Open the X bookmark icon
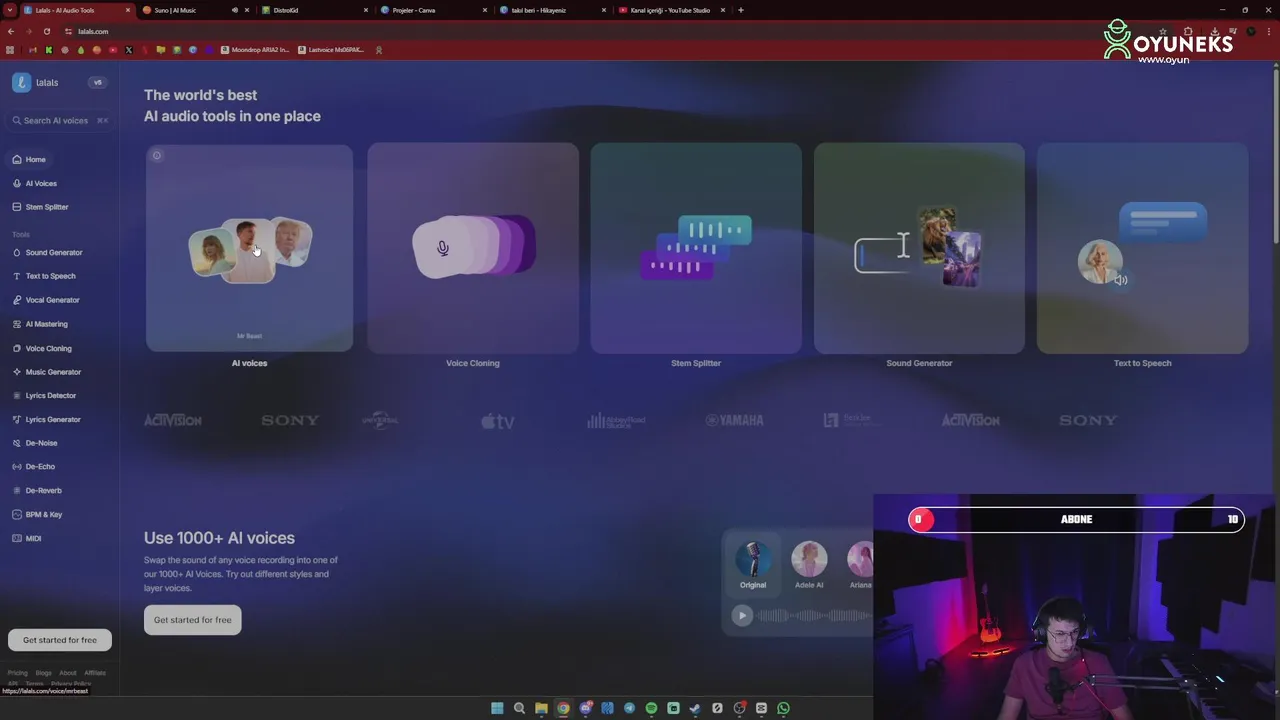The image size is (1280, 720). click(x=128, y=50)
